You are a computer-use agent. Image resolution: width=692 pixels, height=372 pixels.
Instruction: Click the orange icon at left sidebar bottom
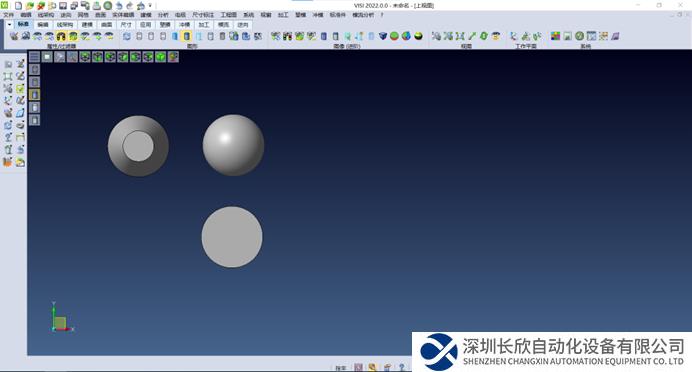pos(8,162)
